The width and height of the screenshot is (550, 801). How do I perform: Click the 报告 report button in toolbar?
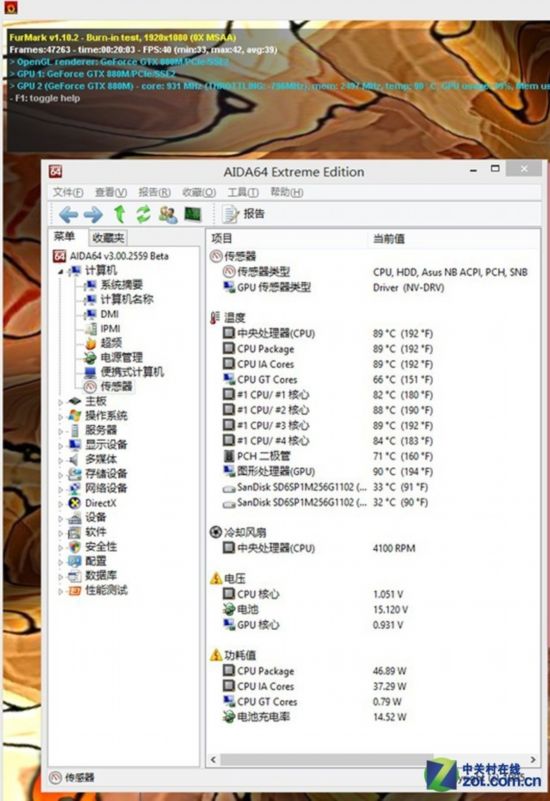tap(244, 214)
